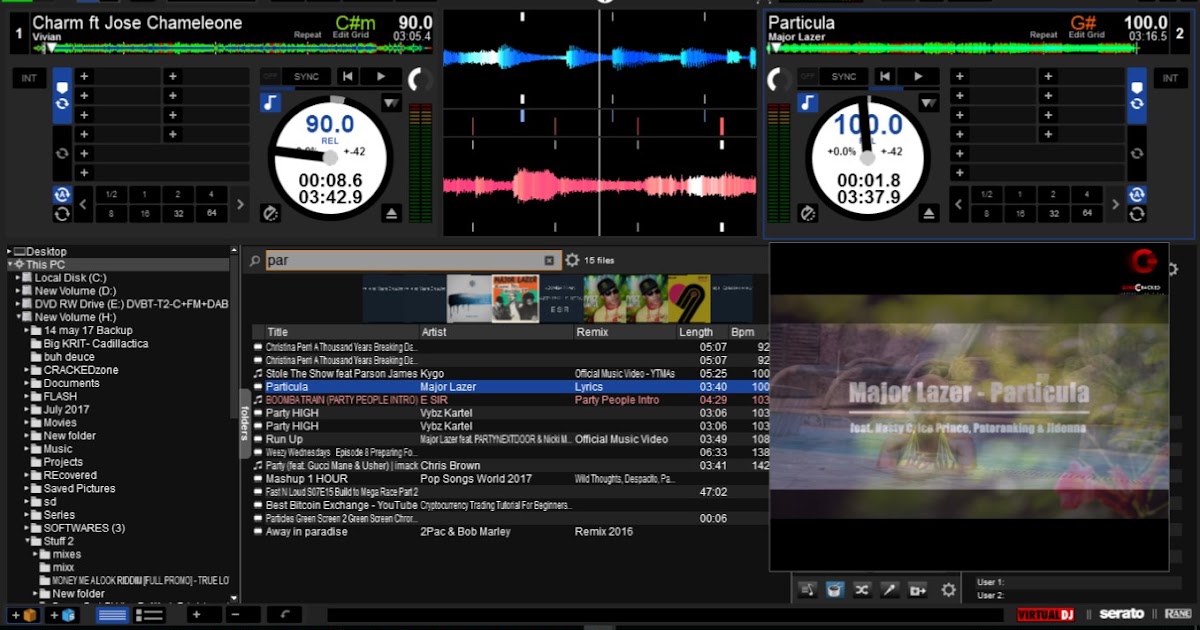1200x630 pixels.
Task: Toggle deck 1 sync OFF button
Action: click(x=270, y=76)
